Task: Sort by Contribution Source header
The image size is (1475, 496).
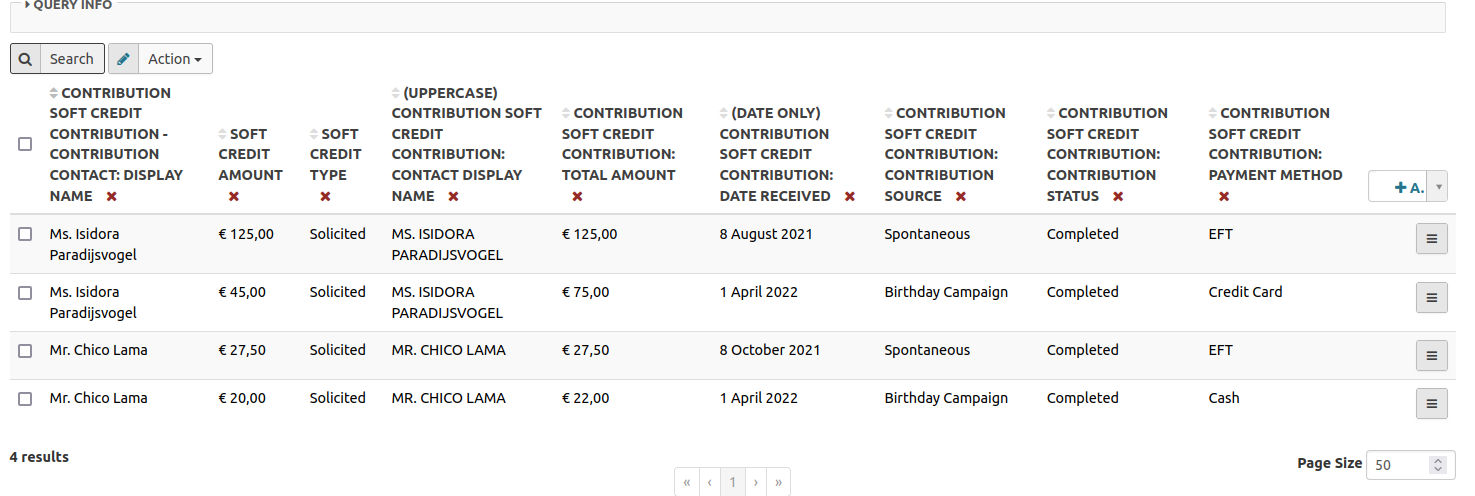Action: (x=944, y=154)
